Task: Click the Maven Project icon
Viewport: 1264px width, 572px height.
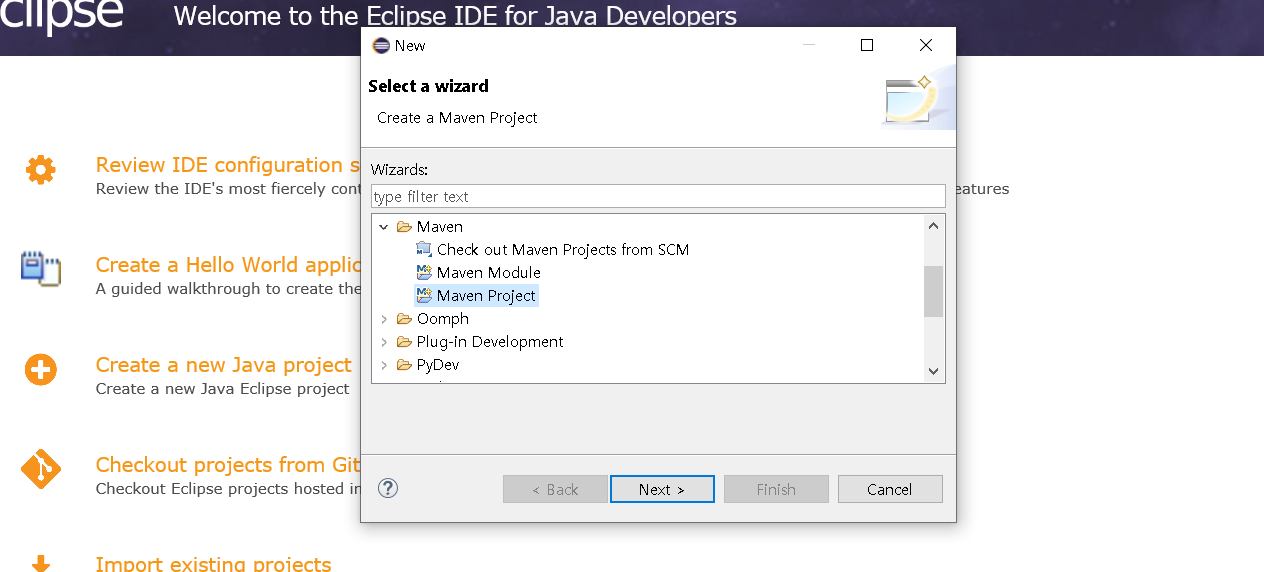Action: click(x=424, y=296)
